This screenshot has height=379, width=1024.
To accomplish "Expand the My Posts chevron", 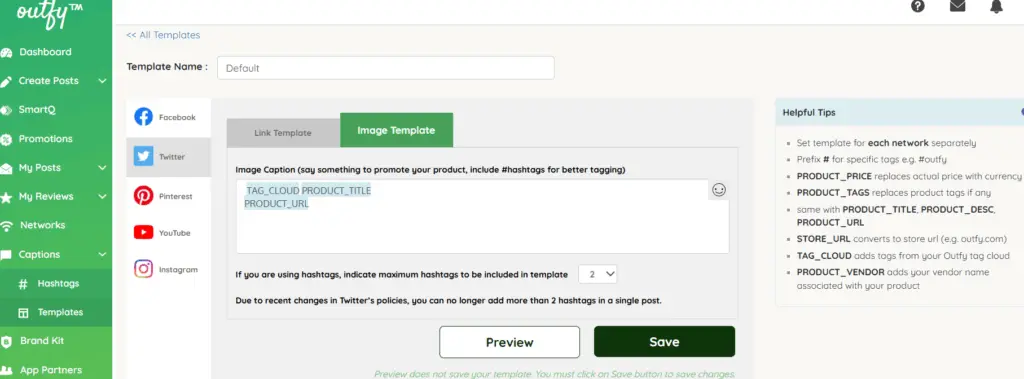I will [x=103, y=168].
